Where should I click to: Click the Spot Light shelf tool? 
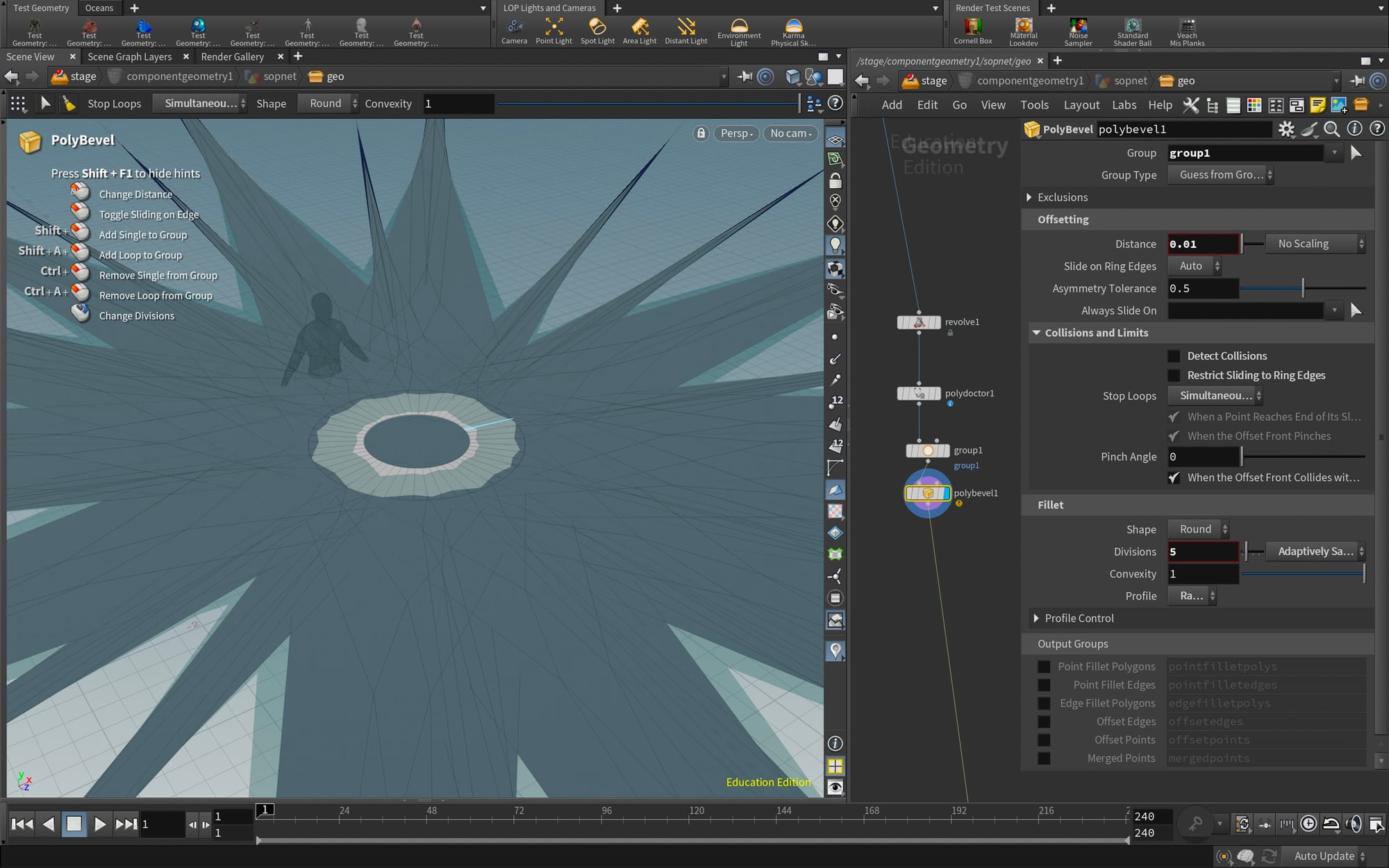point(597,31)
